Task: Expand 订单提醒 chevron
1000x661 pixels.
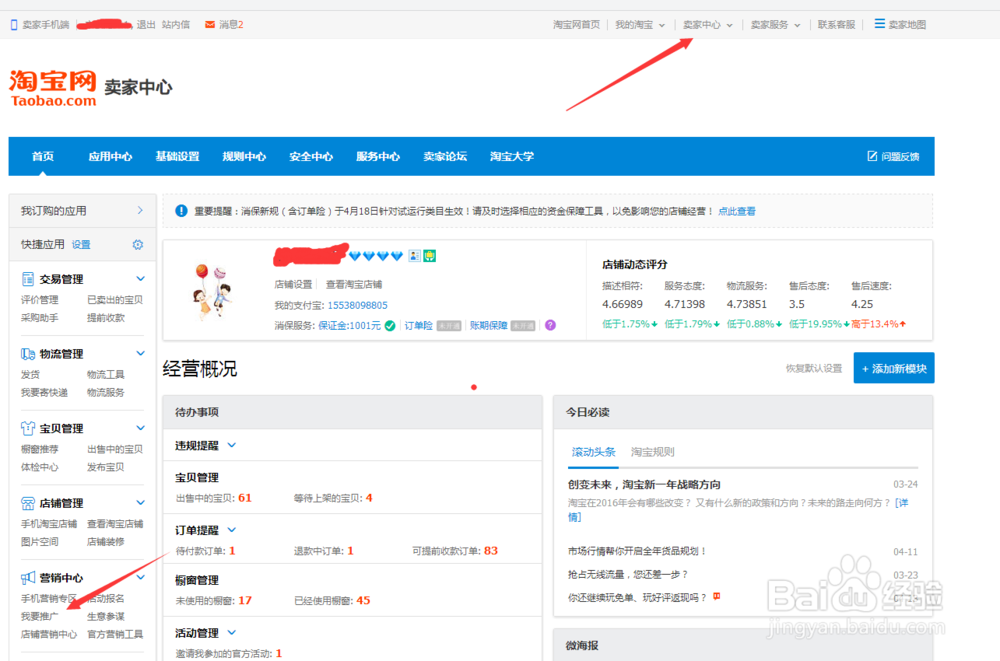Action: (x=232, y=530)
